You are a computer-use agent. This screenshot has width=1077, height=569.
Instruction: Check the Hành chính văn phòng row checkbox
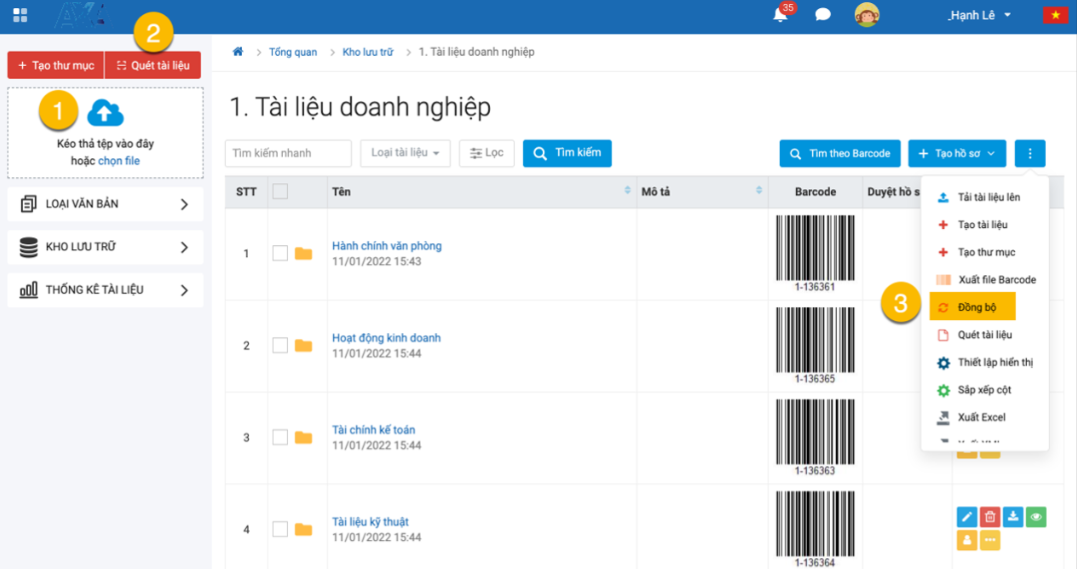coord(280,253)
